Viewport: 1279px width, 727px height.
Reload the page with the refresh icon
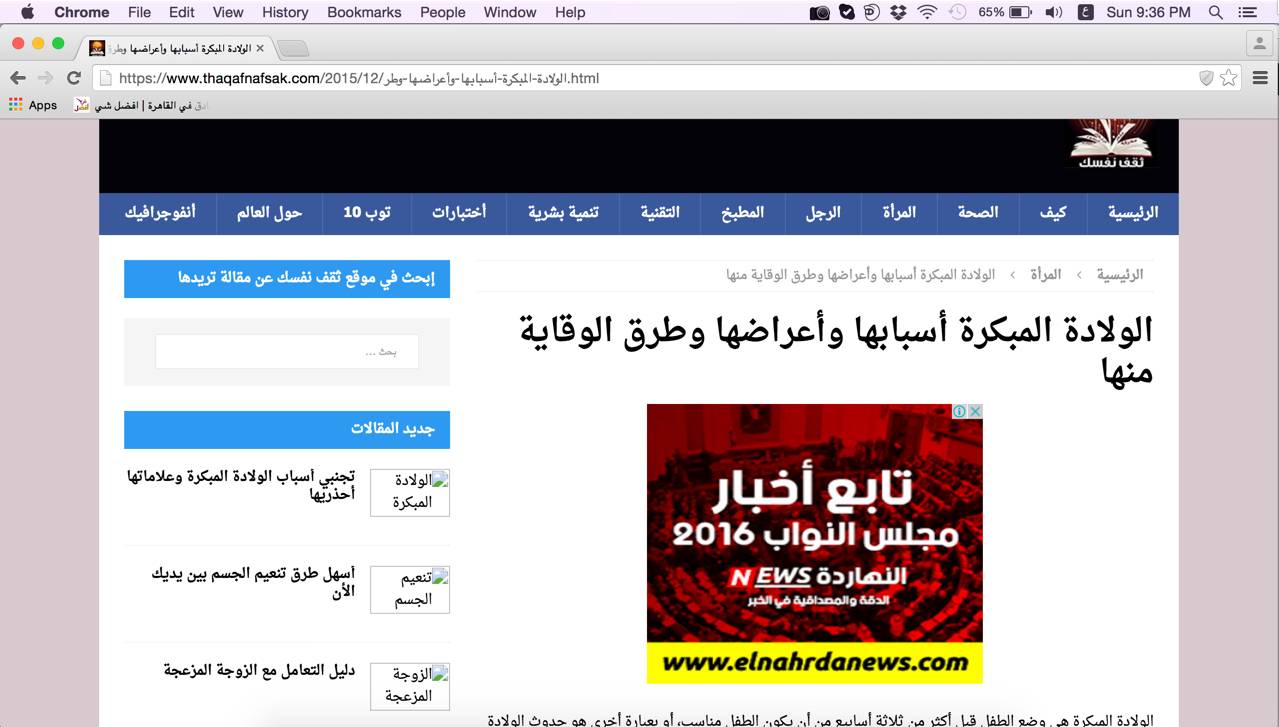point(73,78)
